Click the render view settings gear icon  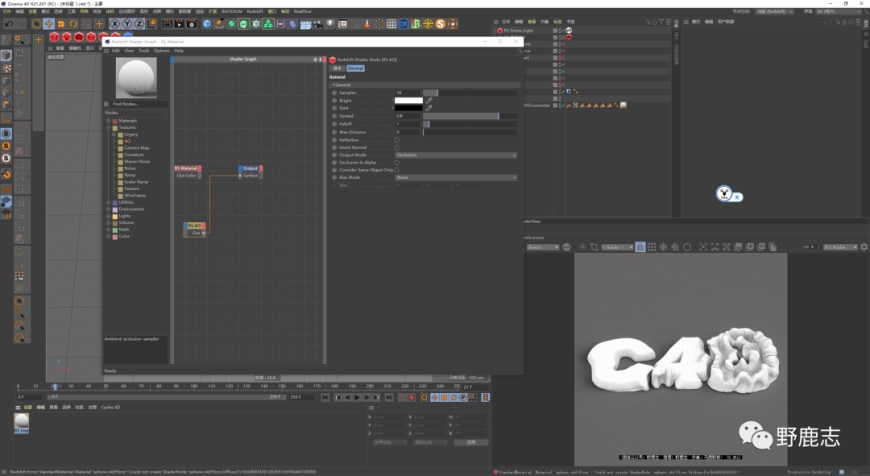[x=864, y=247]
